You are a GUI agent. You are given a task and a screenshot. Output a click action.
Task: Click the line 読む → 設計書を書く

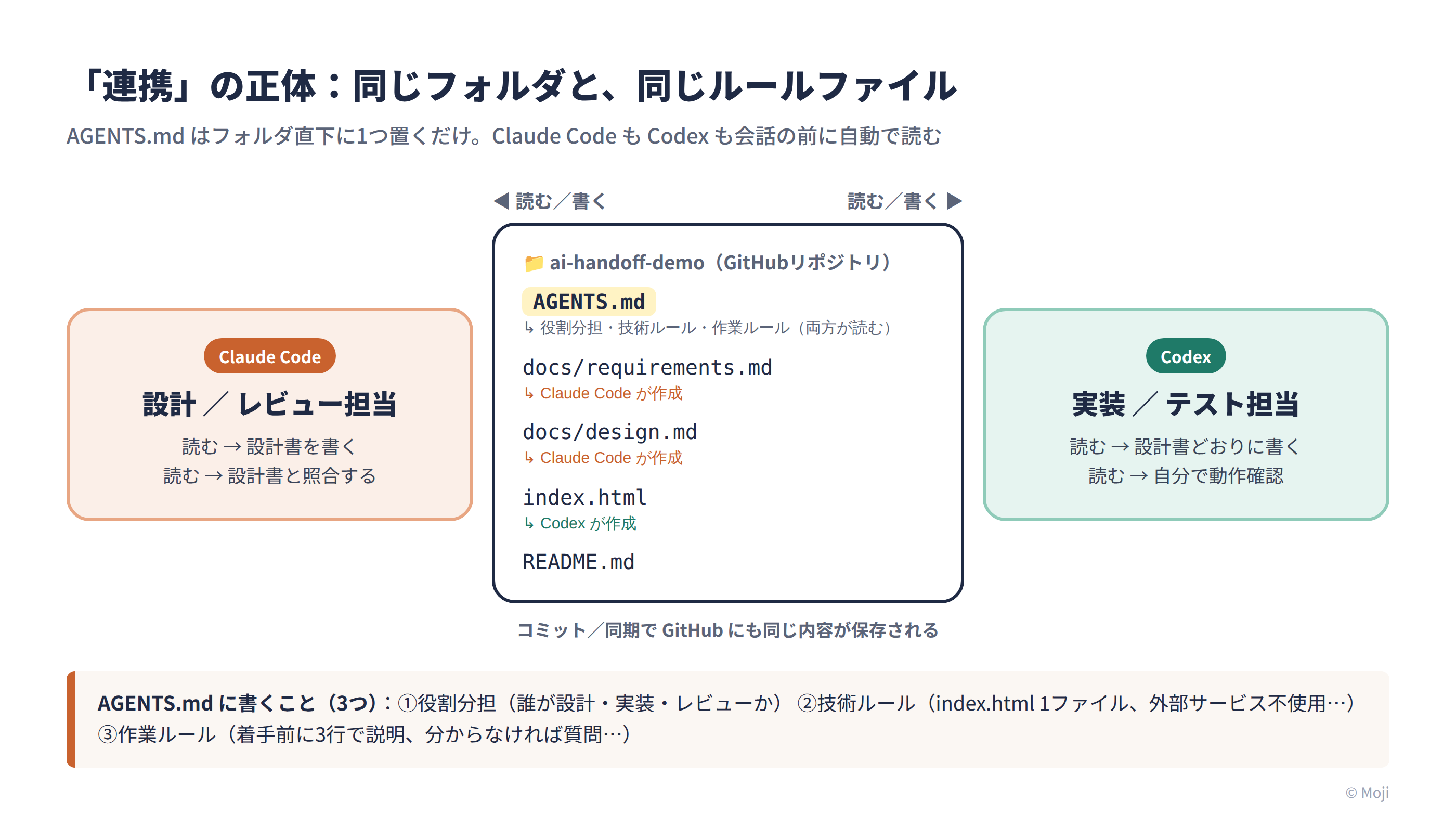coord(270,446)
